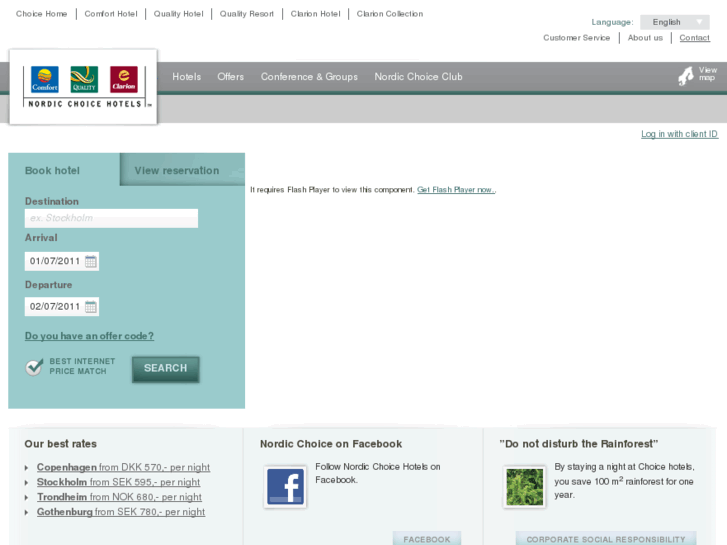Open the Comfort Hotel top link

pyautogui.click(x=111, y=14)
